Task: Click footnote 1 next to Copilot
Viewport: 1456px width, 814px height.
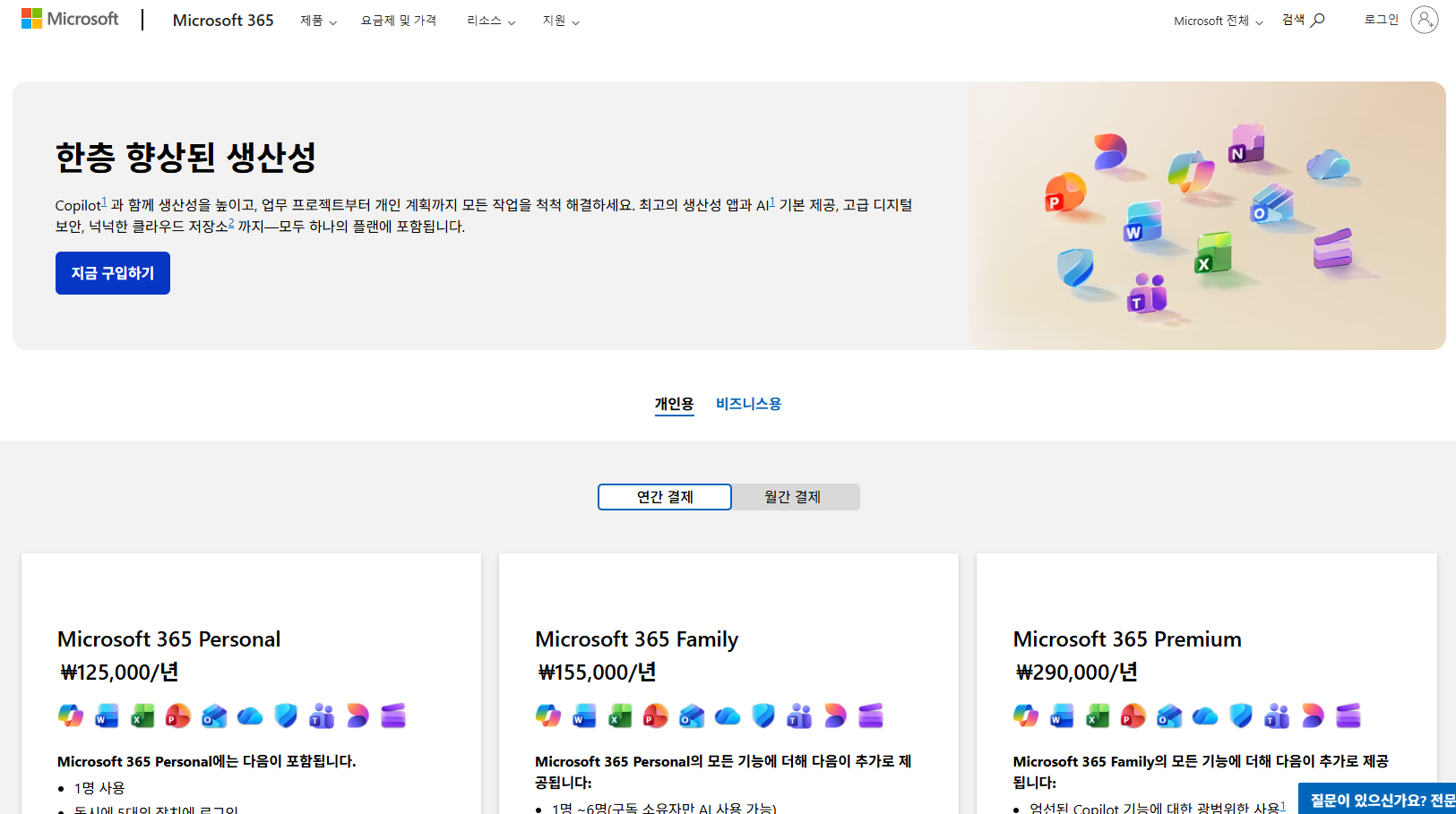Action: tap(104, 201)
